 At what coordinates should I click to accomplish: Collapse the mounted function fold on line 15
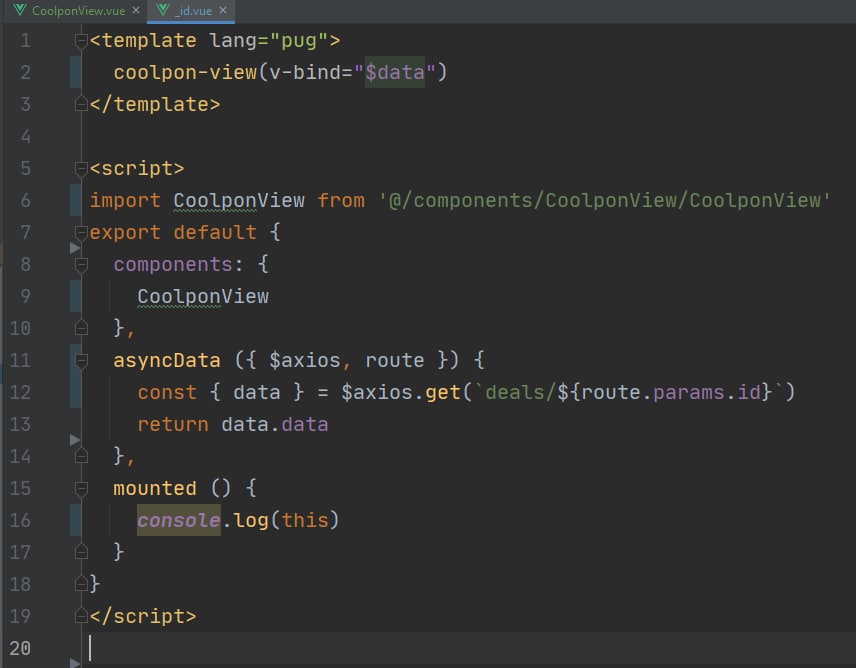click(x=81, y=488)
